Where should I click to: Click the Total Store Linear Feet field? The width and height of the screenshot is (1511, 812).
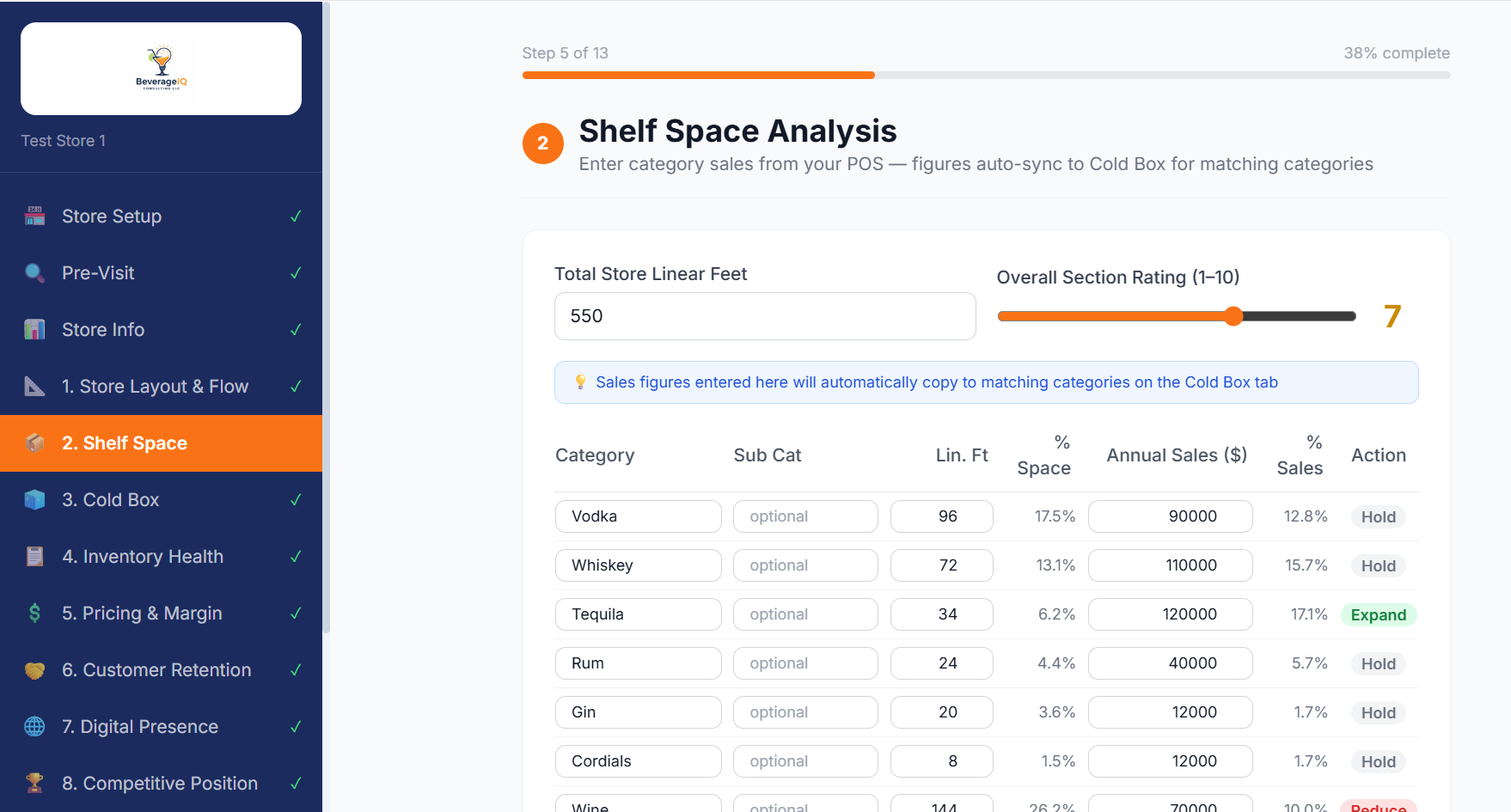point(764,316)
